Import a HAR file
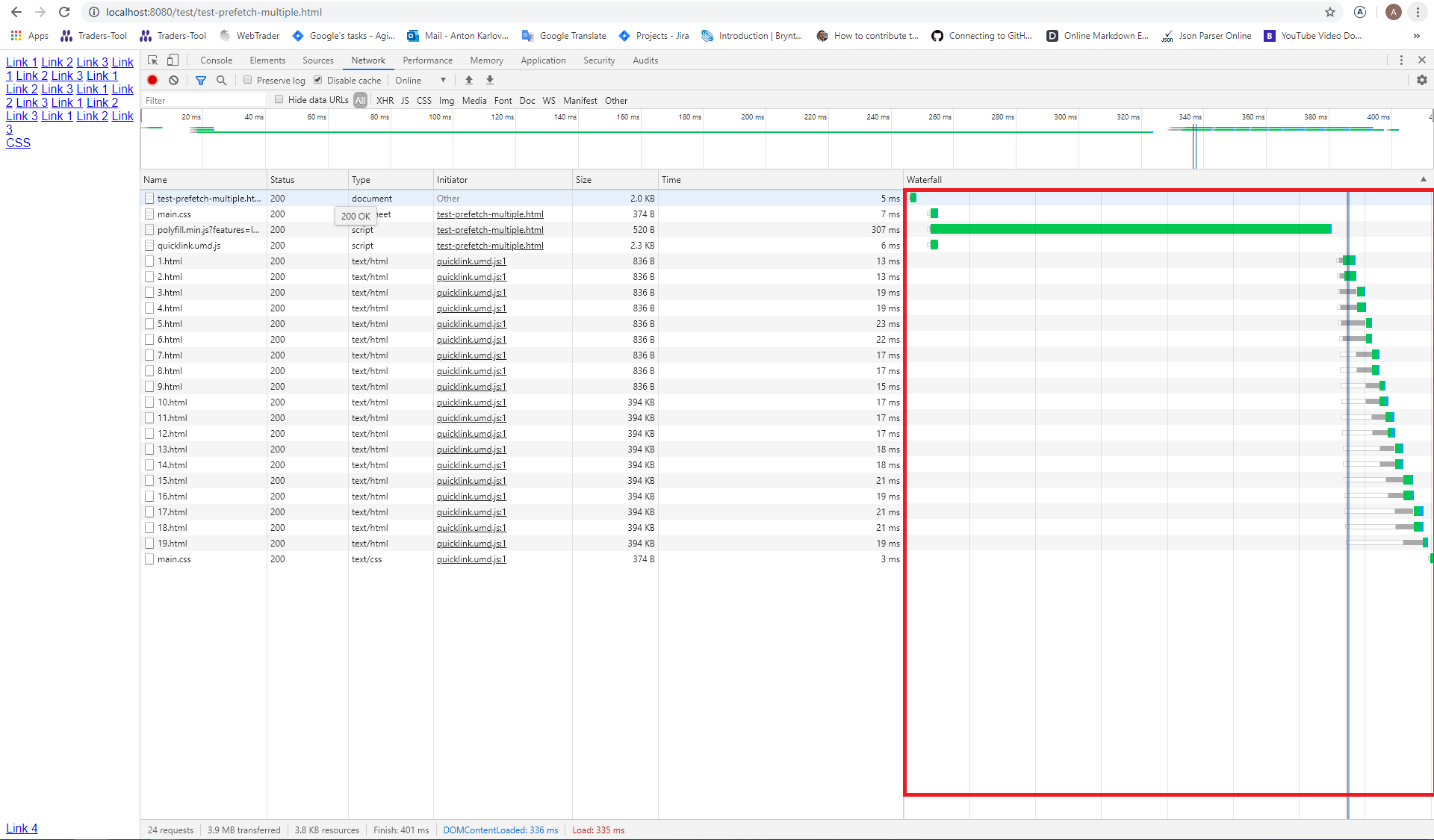The height and width of the screenshot is (840, 1434). pos(468,80)
